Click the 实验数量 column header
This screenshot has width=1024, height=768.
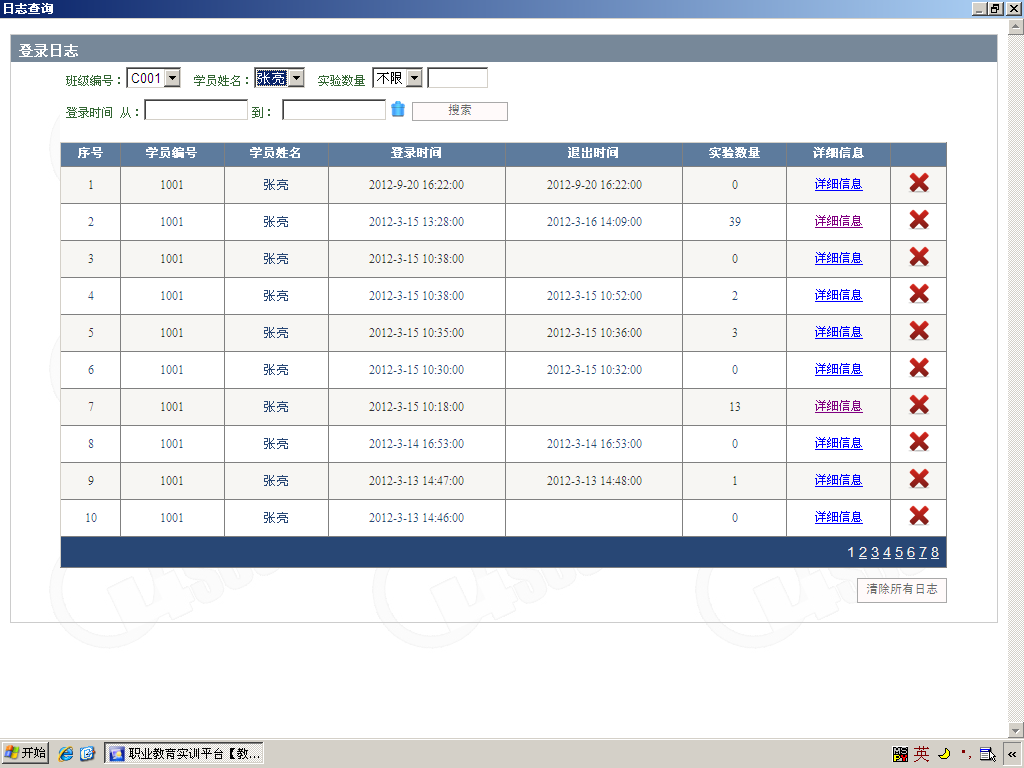[x=735, y=153]
